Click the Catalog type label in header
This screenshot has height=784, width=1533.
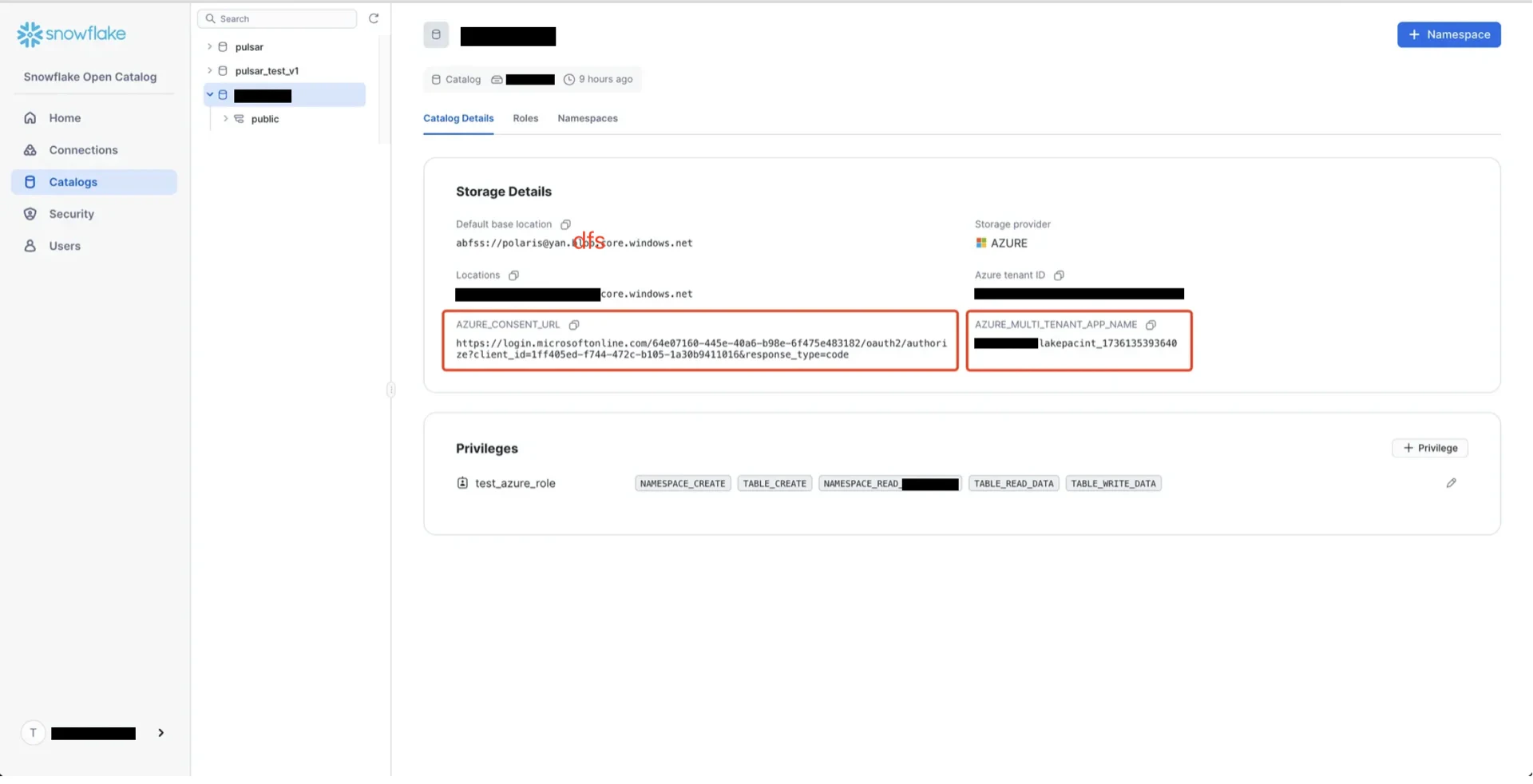pyautogui.click(x=462, y=79)
